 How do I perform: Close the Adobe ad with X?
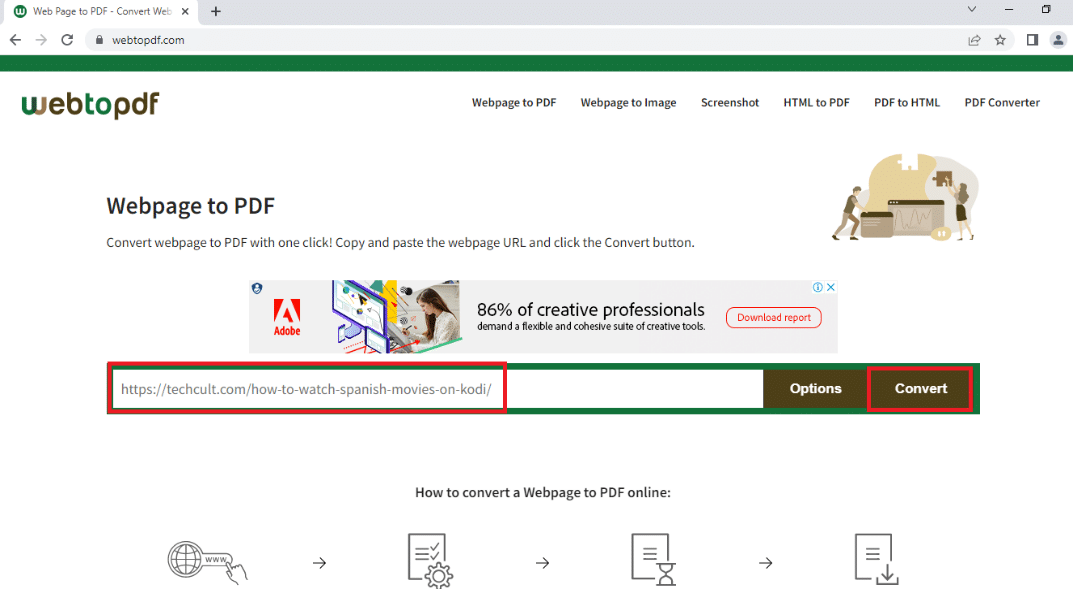point(831,287)
